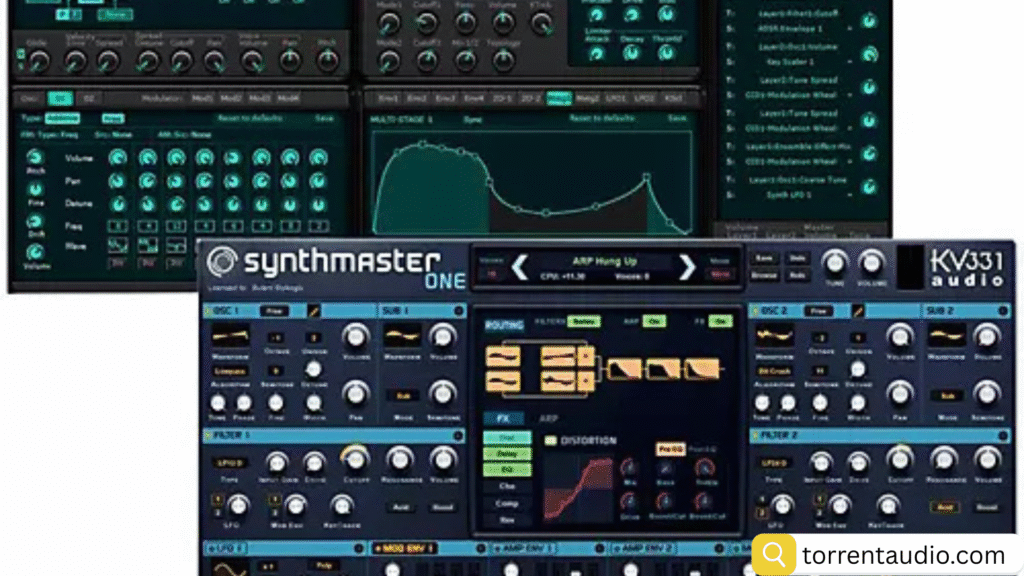
Task: Switch to the ARP tab
Action: click(549, 418)
